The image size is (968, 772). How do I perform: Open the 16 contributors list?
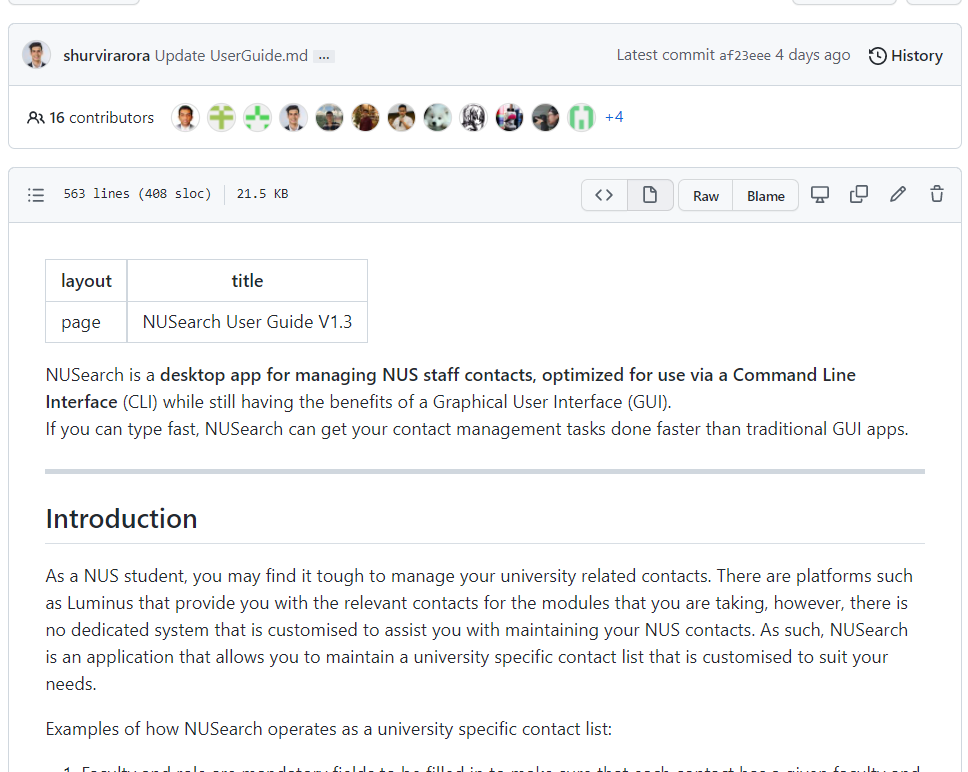[x=90, y=117]
